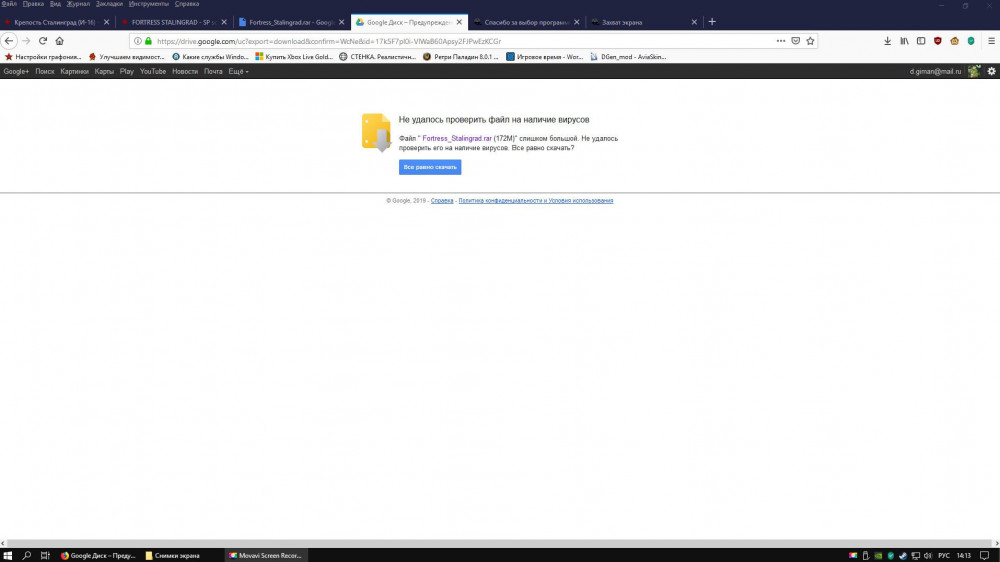Open the Инструменты menu
Viewport: 1000px width, 562px height.
pos(149,4)
